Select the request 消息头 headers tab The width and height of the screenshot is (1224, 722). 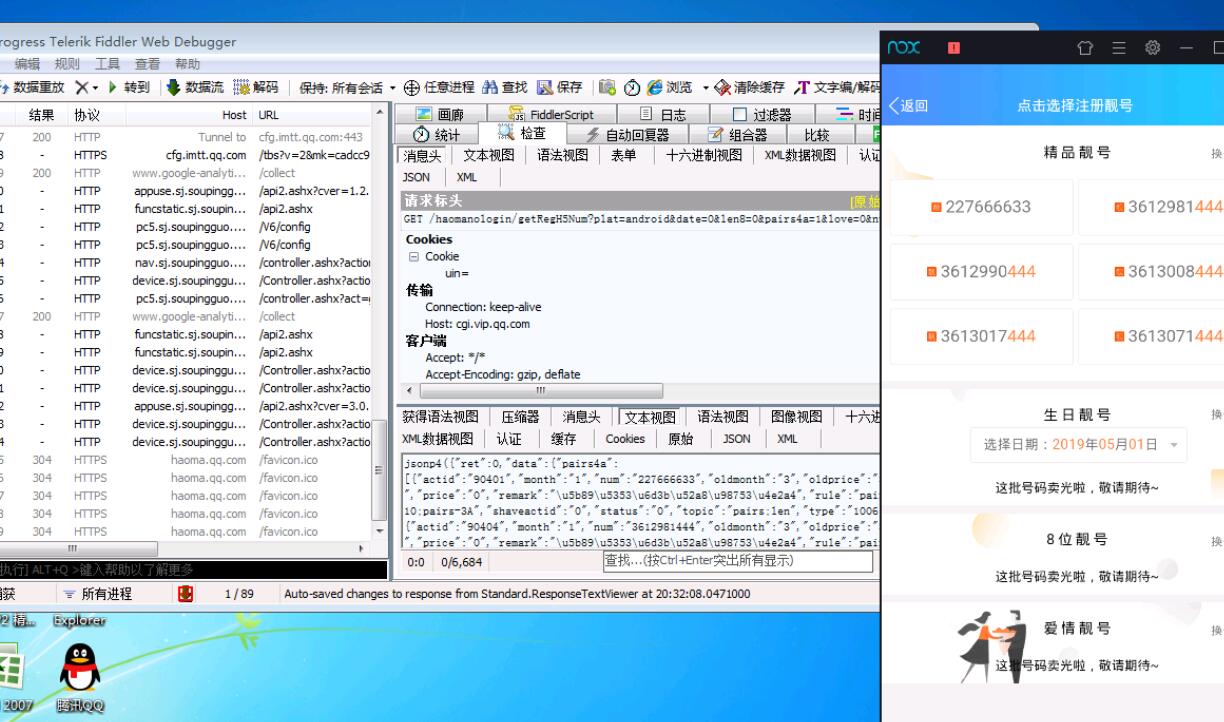pos(424,155)
